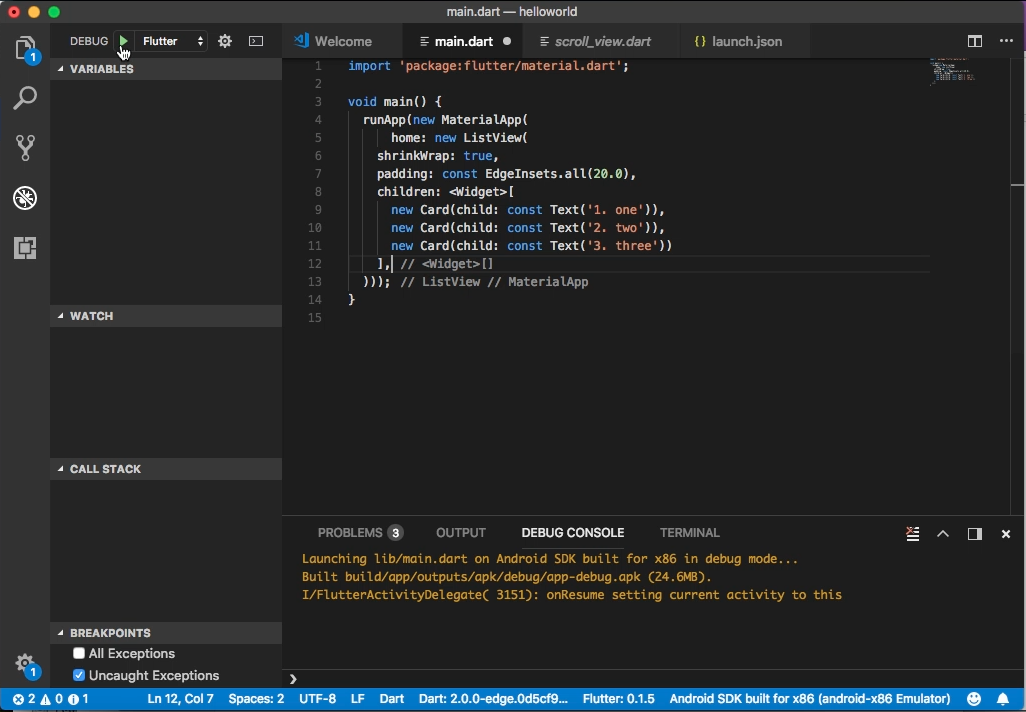
Task: Open the editor More Actions menu
Action: [x=1006, y=41]
